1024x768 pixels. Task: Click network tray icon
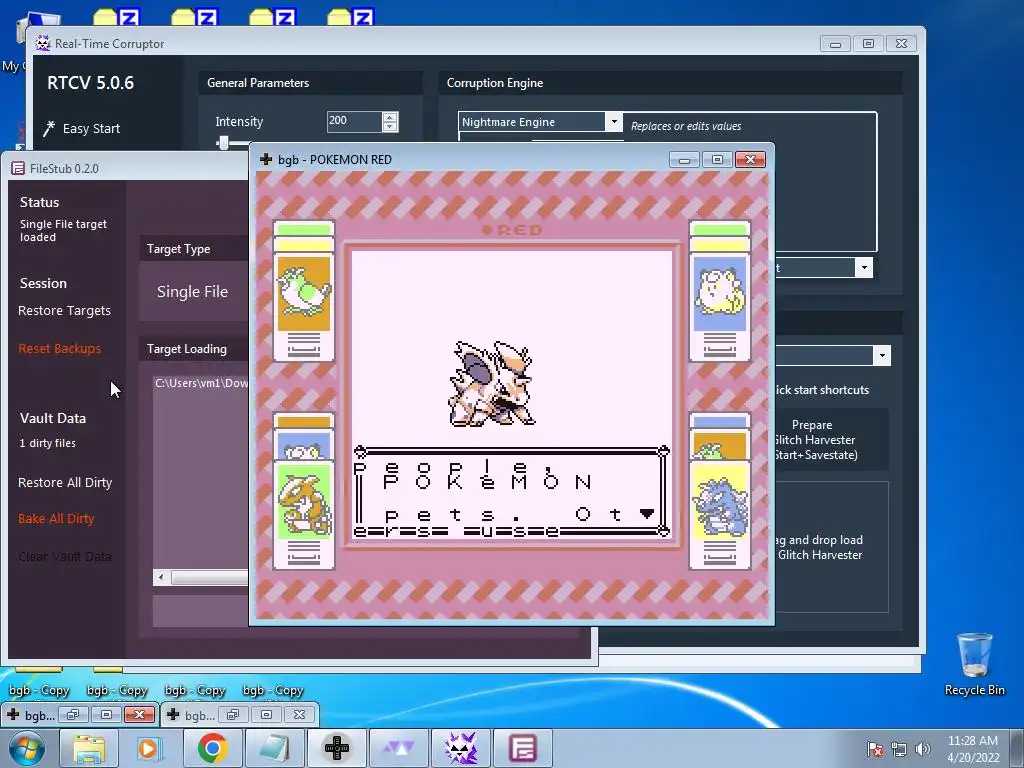coord(899,748)
